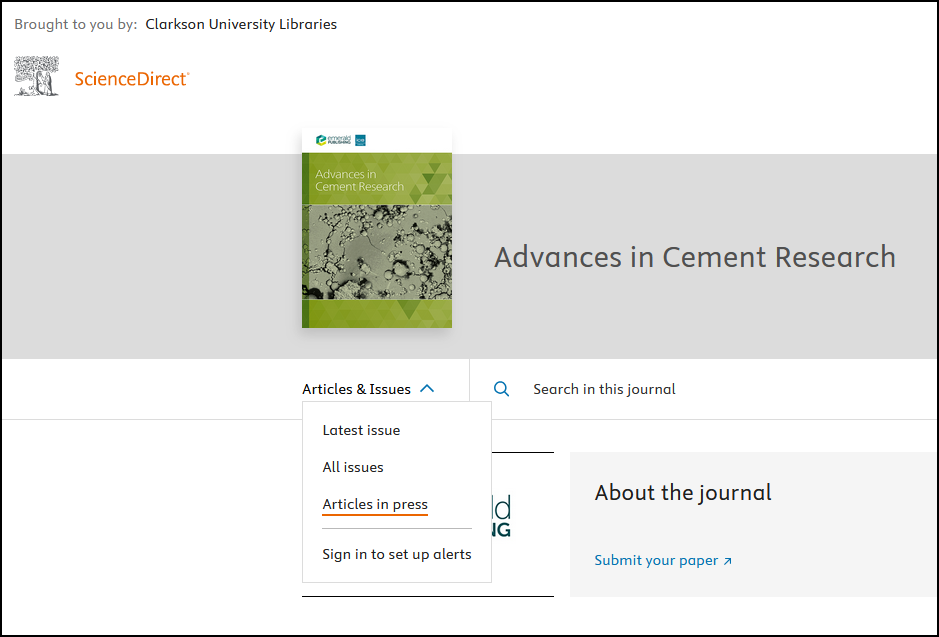Image resolution: width=939 pixels, height=637 pixels.
Task: Click the Clarkson University Libraries text
Action: (241, 24)
